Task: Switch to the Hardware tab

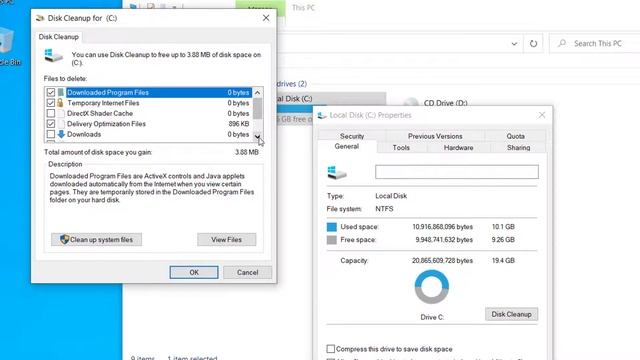Action: [x=458, y=147]
